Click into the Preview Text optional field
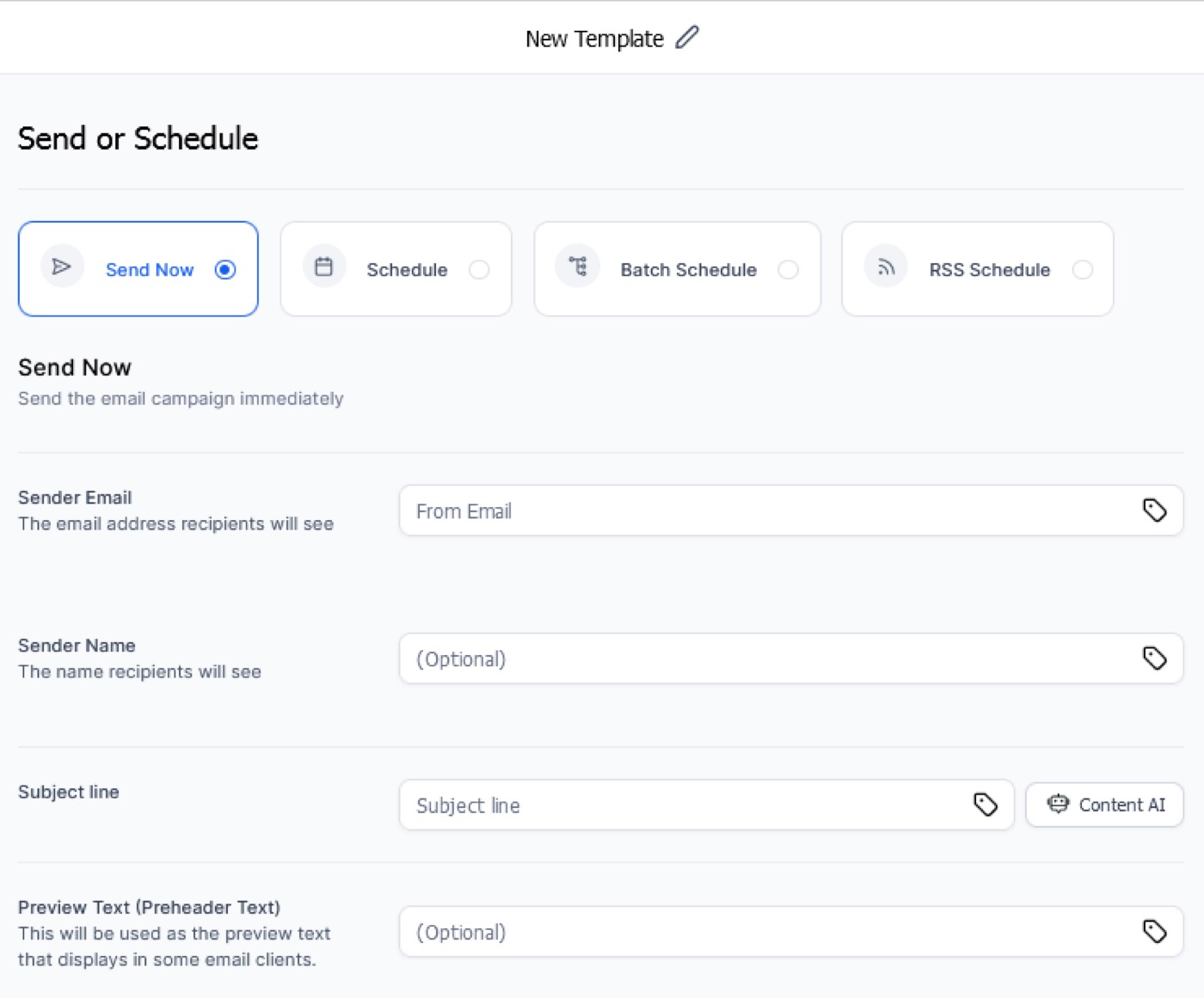The width and height of the screenshot is (1204, 998). tap(791, 932)
